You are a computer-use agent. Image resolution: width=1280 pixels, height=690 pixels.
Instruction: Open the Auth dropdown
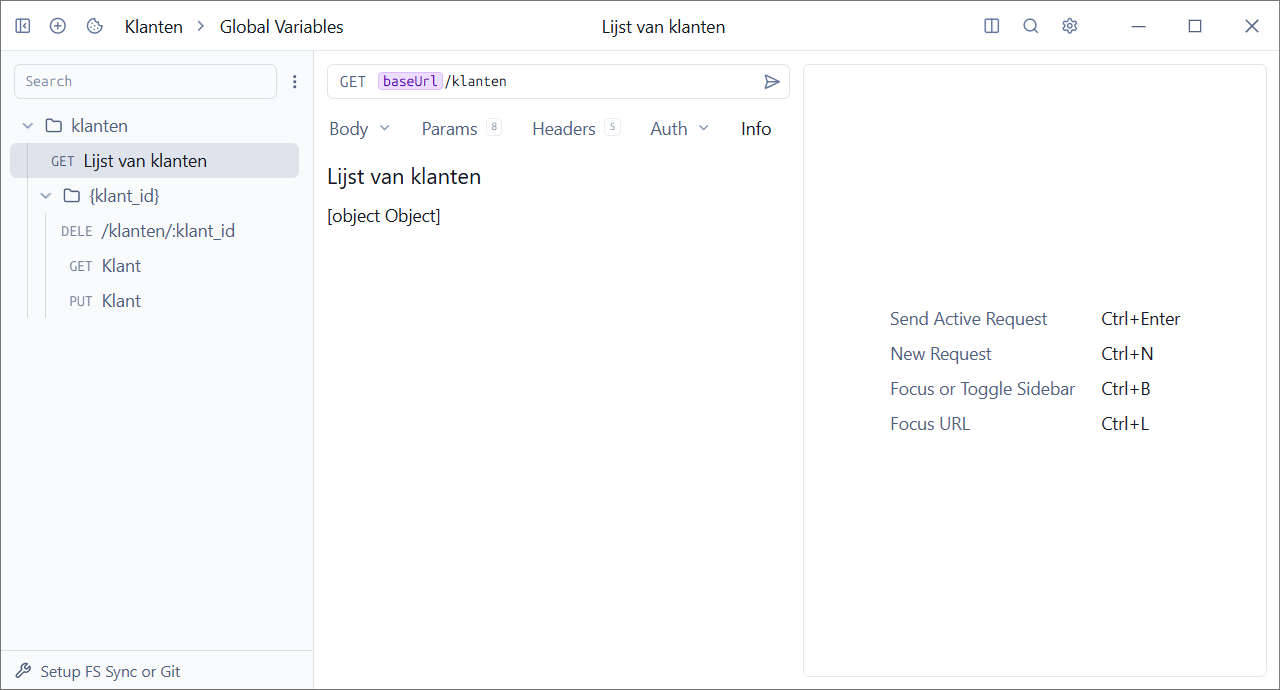click(x=679, y=129)
